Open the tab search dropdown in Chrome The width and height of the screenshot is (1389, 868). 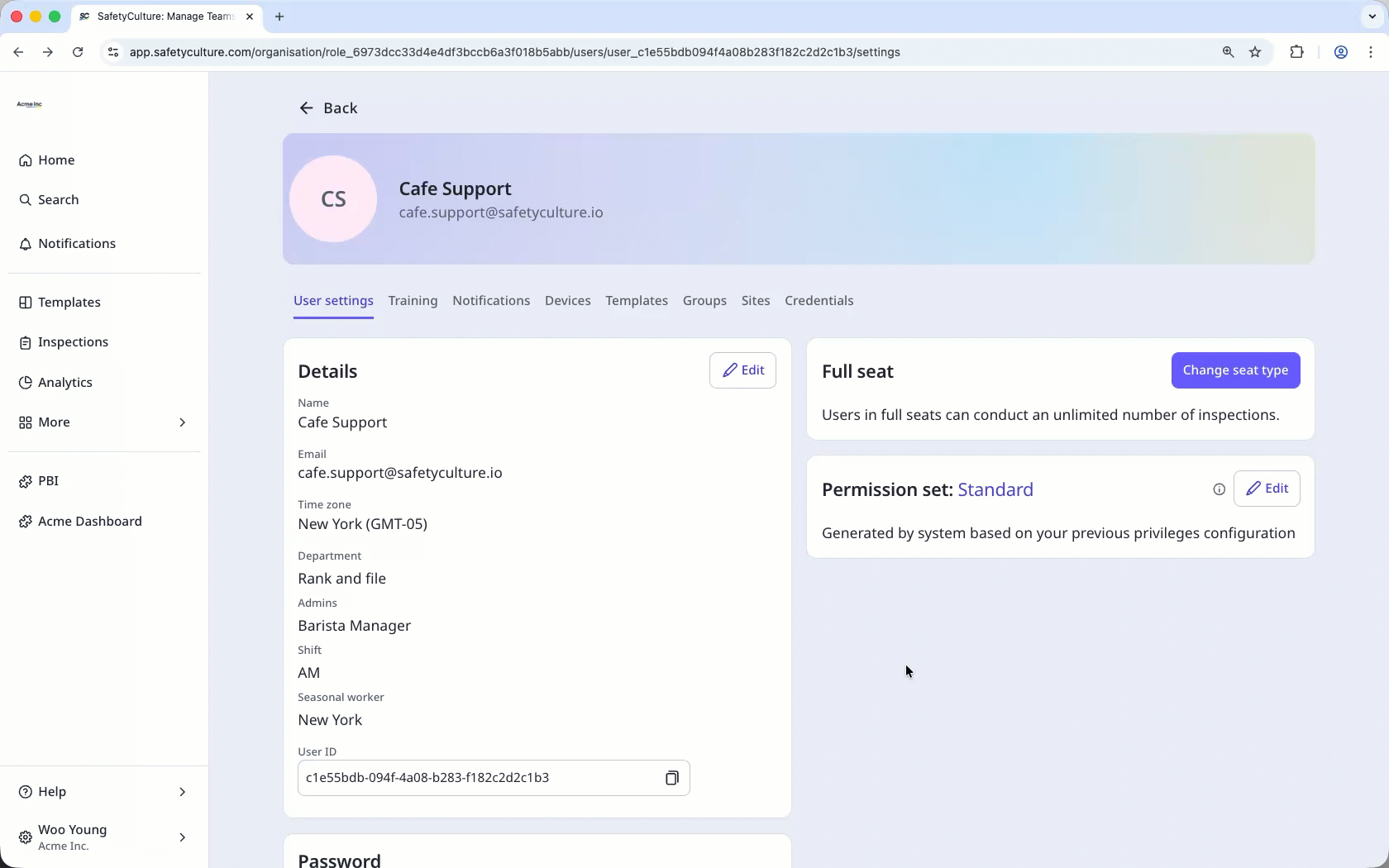coord(1372,17)
